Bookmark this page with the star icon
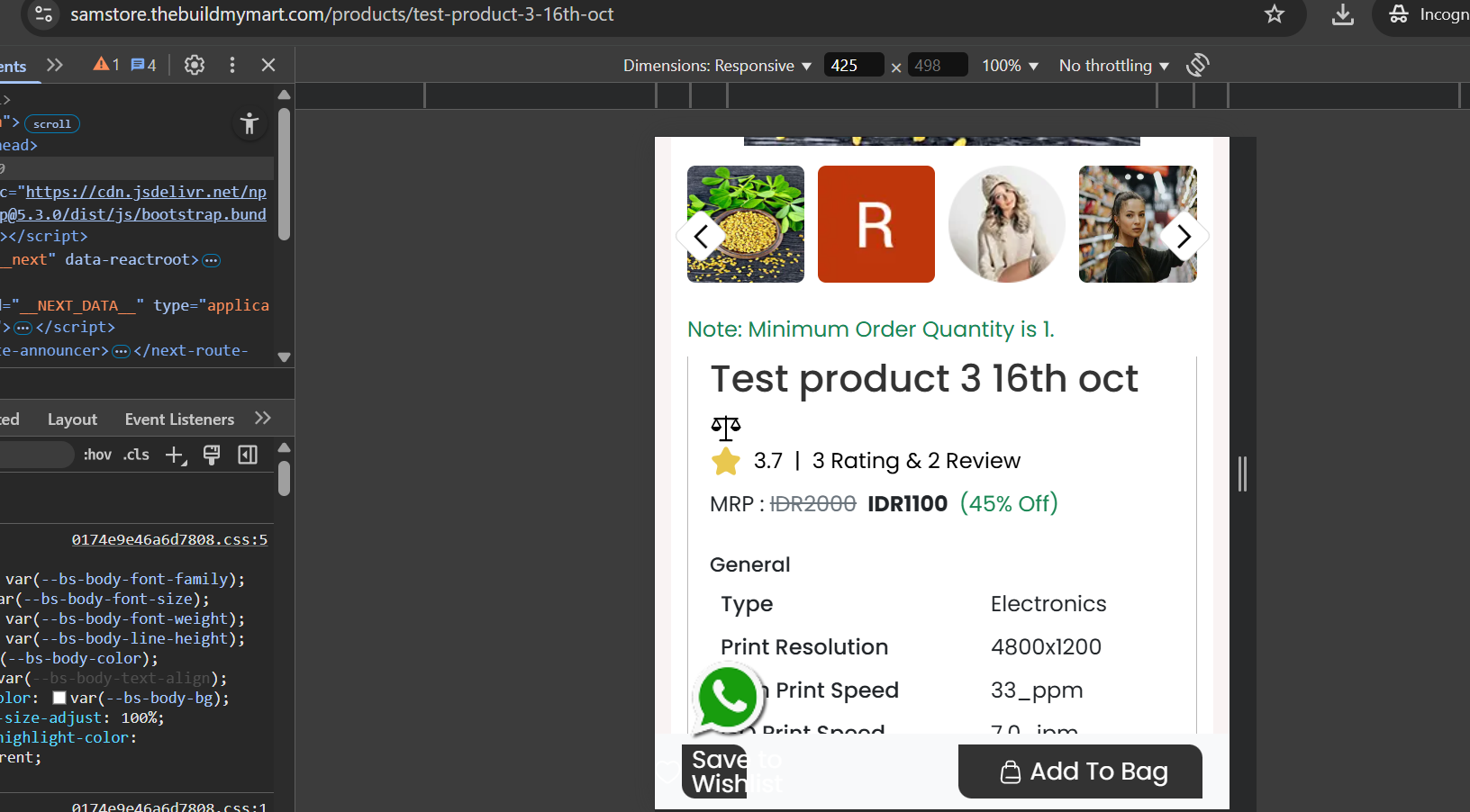 1274,14
